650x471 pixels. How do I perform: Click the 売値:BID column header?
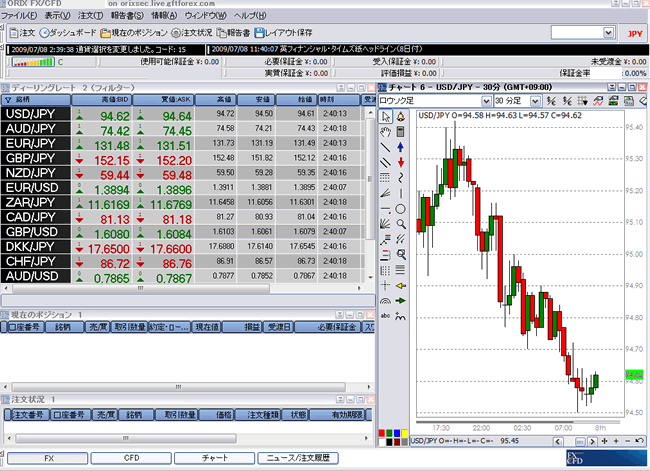point(102,100)
